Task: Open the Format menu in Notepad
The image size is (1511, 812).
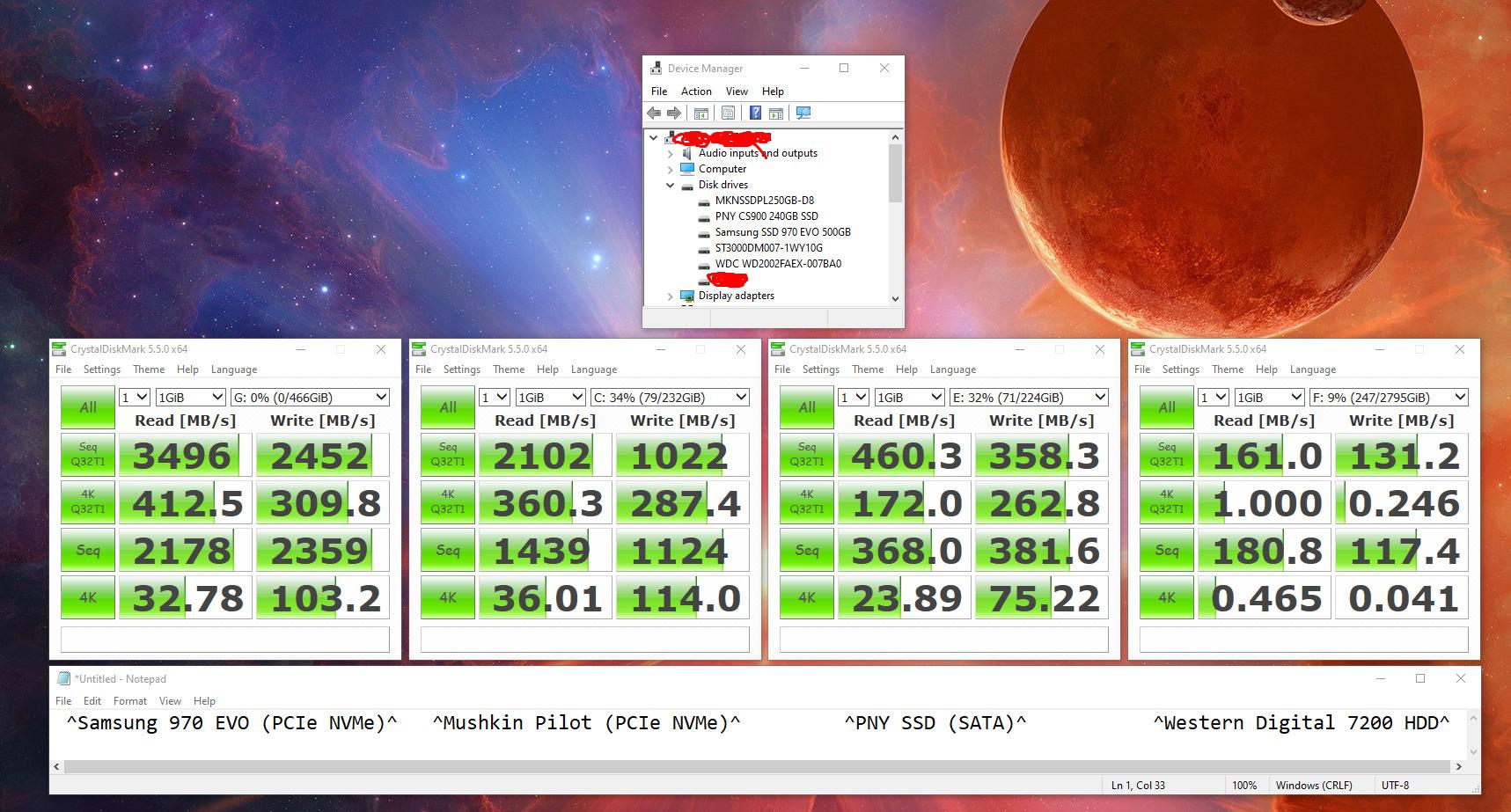Action: click(130, 701)
